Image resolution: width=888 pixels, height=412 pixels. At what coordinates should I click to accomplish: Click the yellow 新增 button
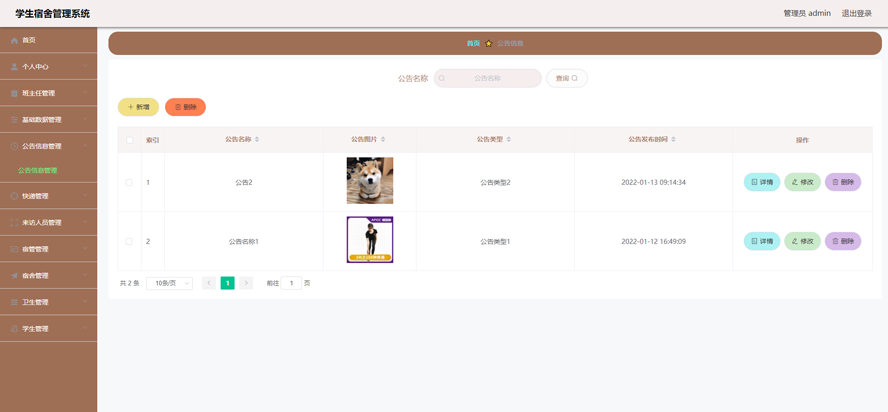coord(138,107)
